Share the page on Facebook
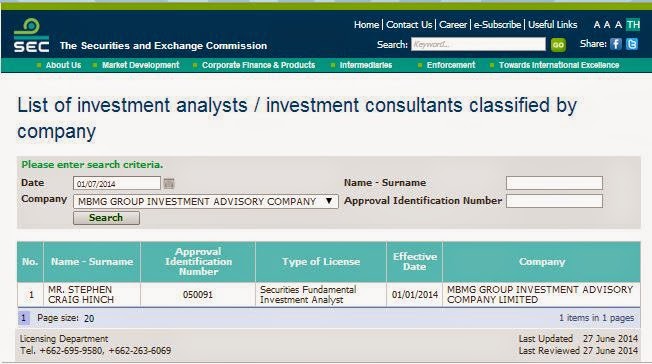The image size is (652, 364). click(x=616, y=44)
